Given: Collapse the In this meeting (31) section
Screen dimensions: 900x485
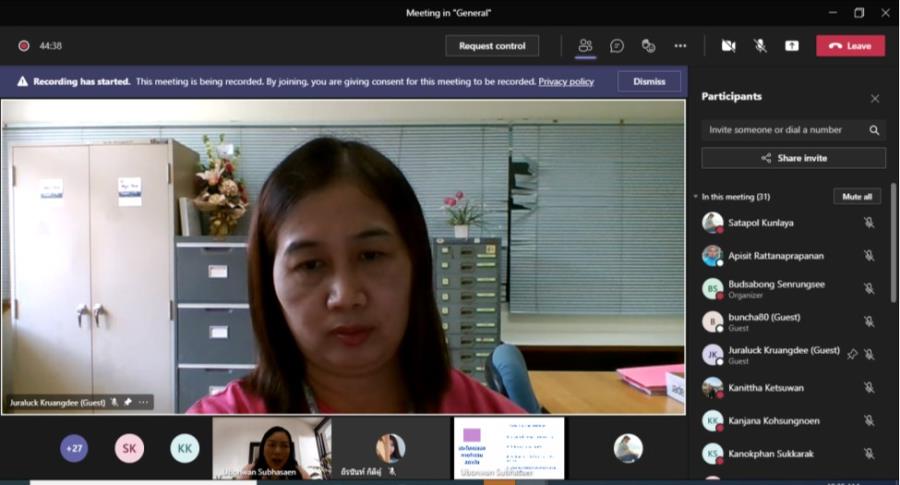Looking at the screenshot, I should pos(696,197).
